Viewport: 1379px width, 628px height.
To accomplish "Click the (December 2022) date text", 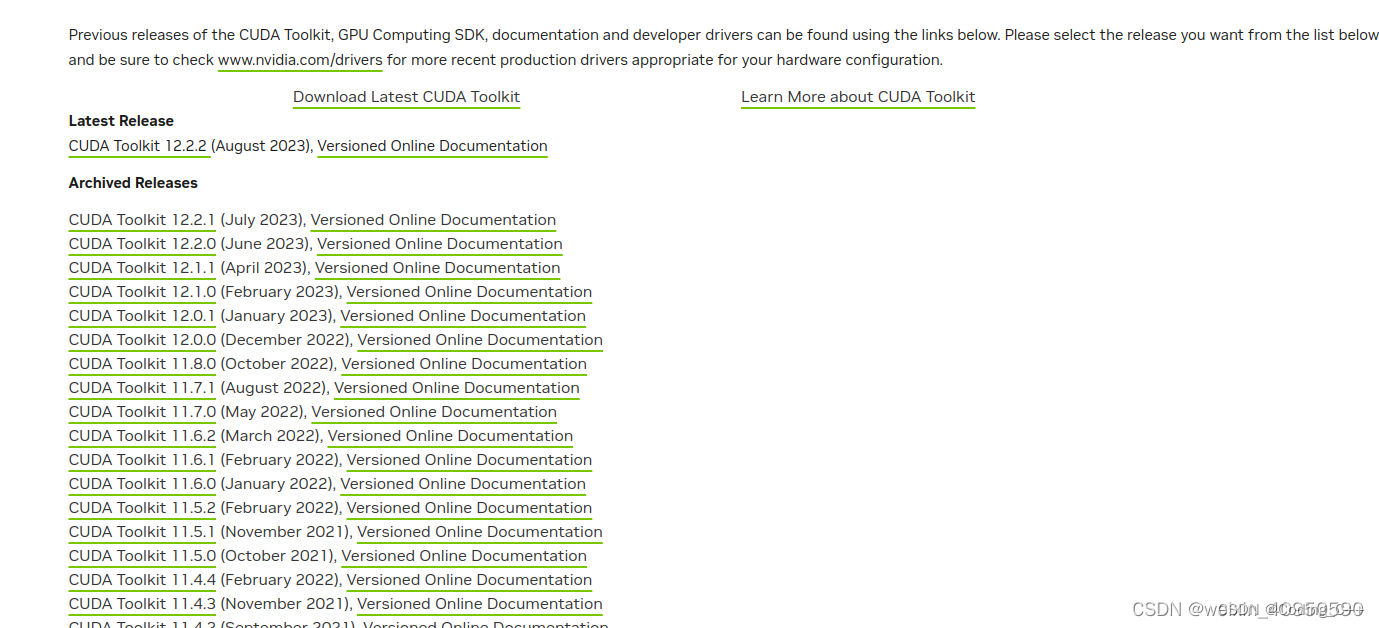I will (286, 340).
